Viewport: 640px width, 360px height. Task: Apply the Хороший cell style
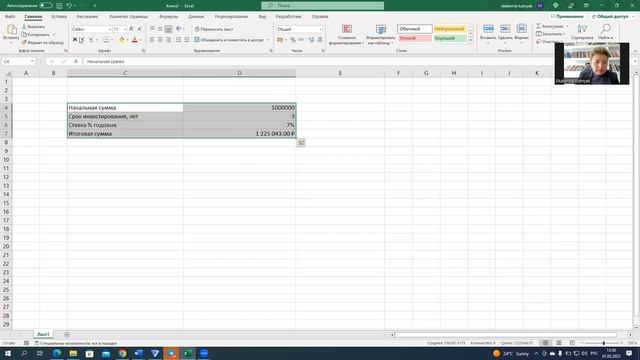coord(449,38)
